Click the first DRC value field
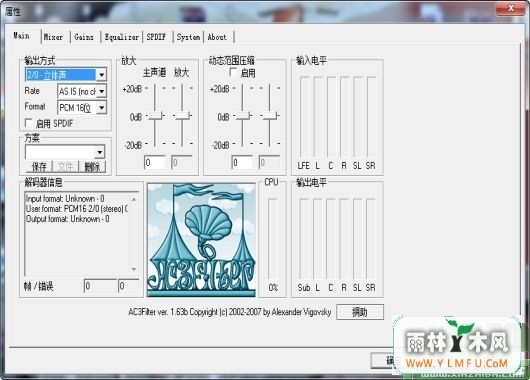Screen dimensions: 530x380 click(x=242, y=163)
